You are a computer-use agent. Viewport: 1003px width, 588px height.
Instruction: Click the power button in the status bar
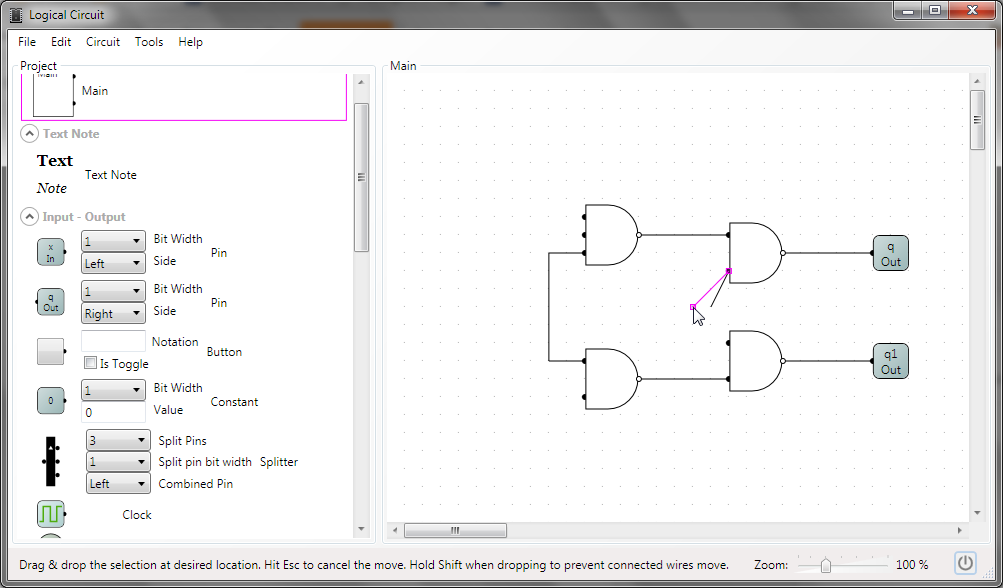point(964,562)
